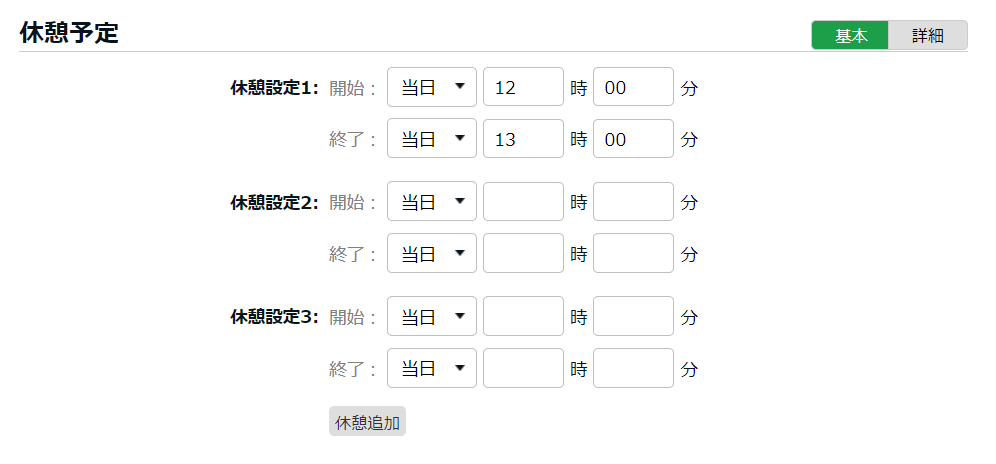The width and height of the screenshot is (996, 464).
Task: Open 休憩設定2 終了 day dropdown
Action: (x=432, y=254)
